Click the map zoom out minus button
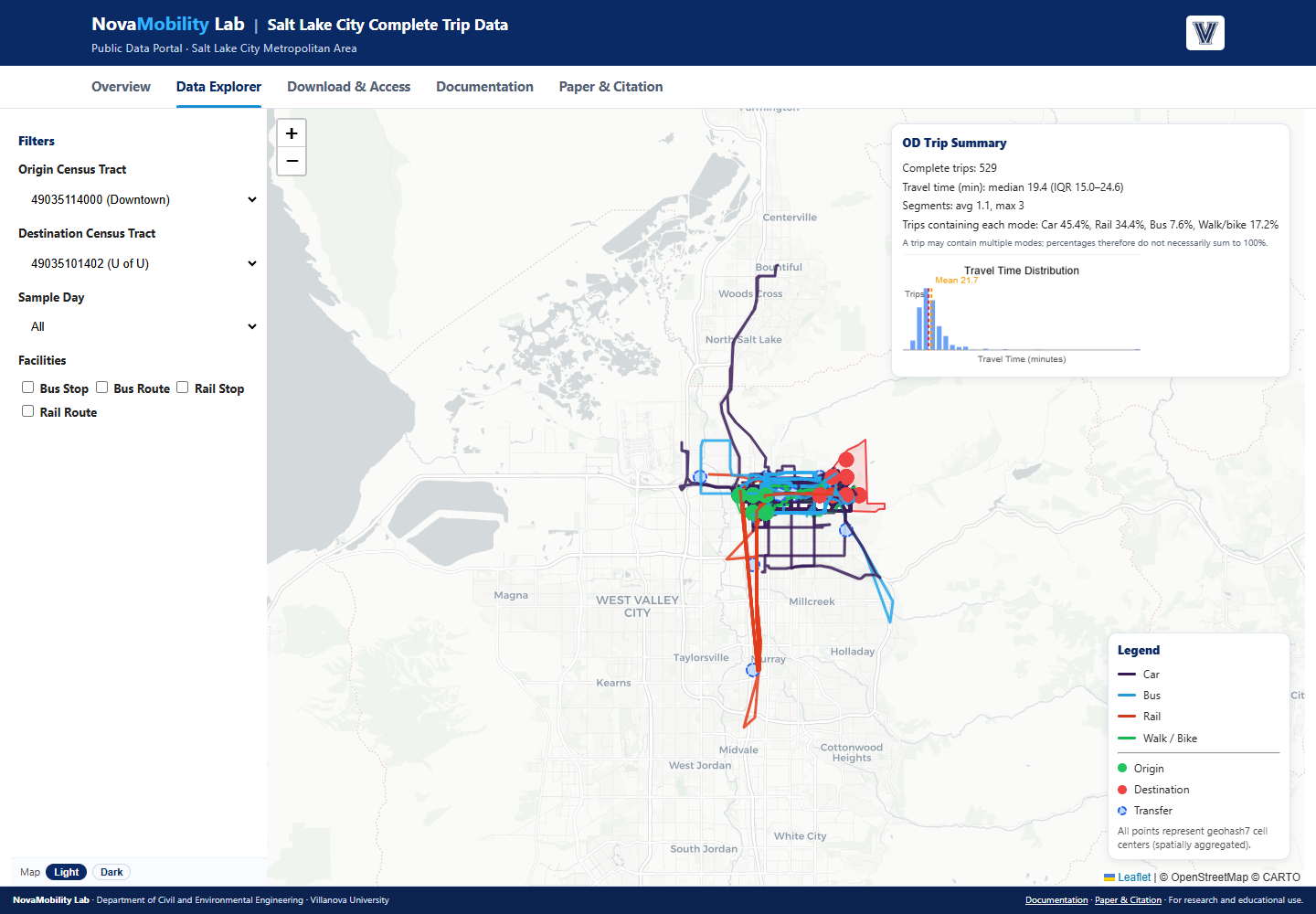This screenshot has width=1316, height=914. pos(292,161)
